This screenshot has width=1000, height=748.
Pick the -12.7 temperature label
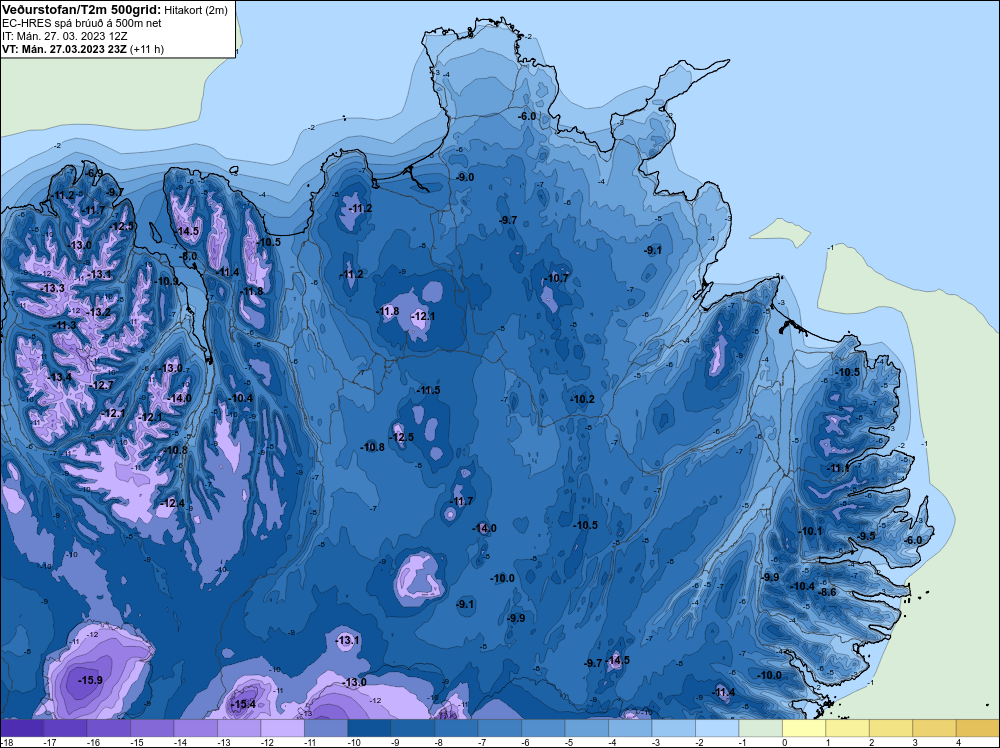pos(101,385)
